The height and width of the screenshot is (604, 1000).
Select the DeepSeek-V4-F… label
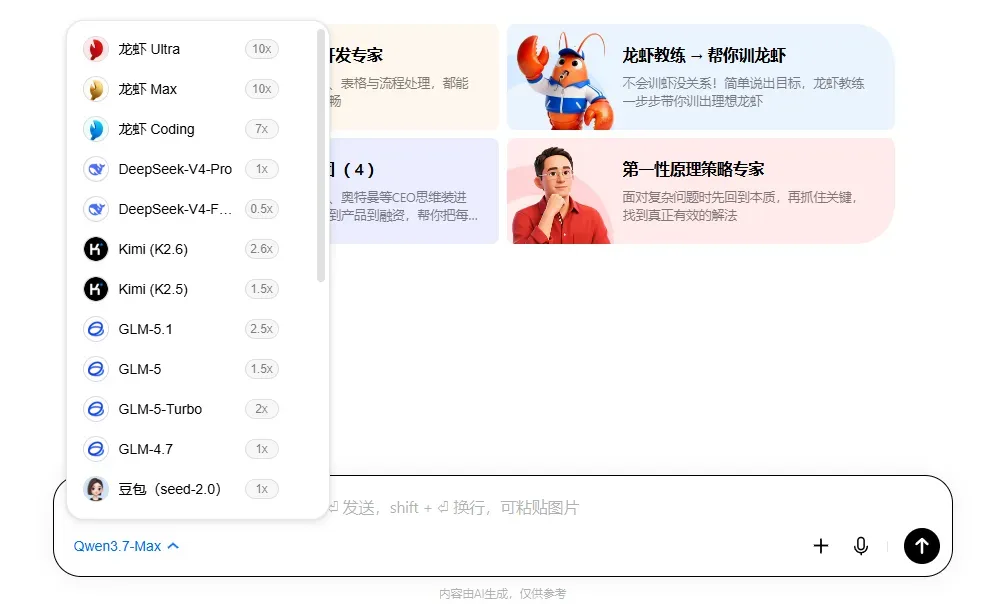[x=175, y=209]
